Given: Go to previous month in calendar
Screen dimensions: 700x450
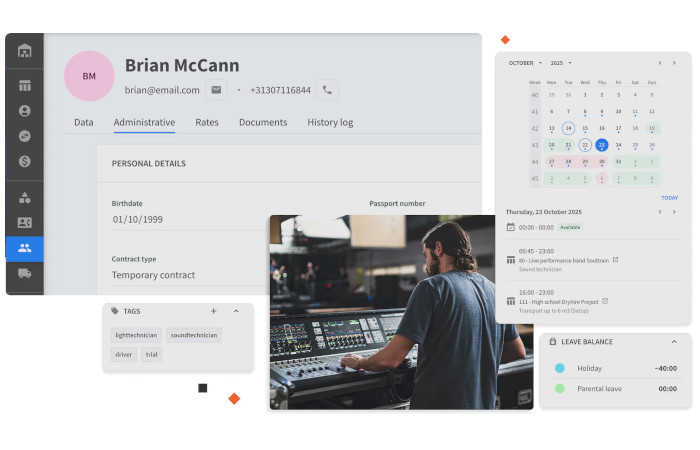Looking at the screenshot, I should click(660, 63).
